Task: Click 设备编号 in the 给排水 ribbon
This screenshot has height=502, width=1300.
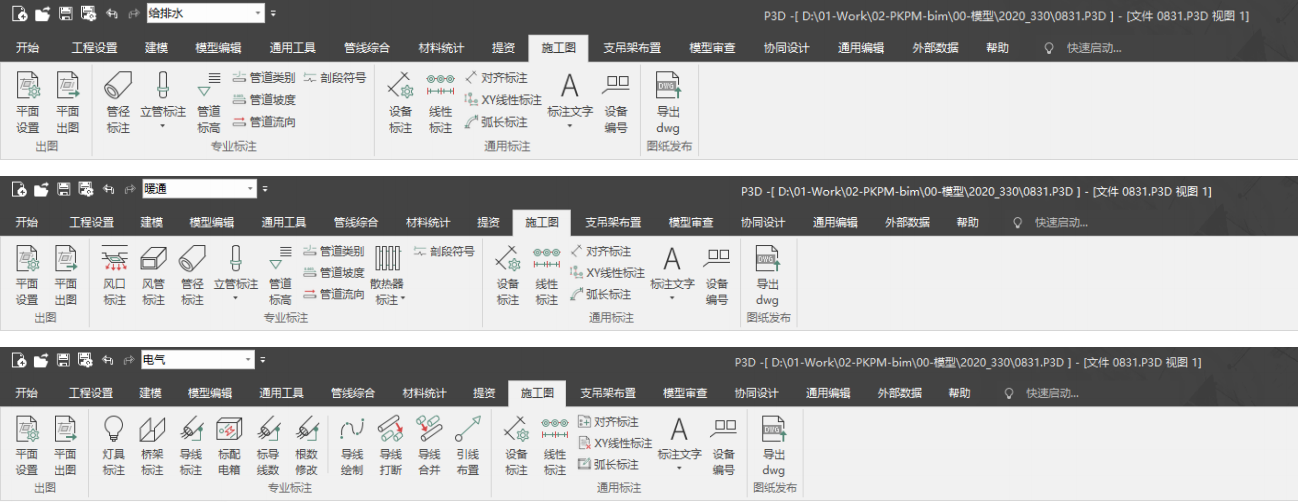Action: click(616, 103)
